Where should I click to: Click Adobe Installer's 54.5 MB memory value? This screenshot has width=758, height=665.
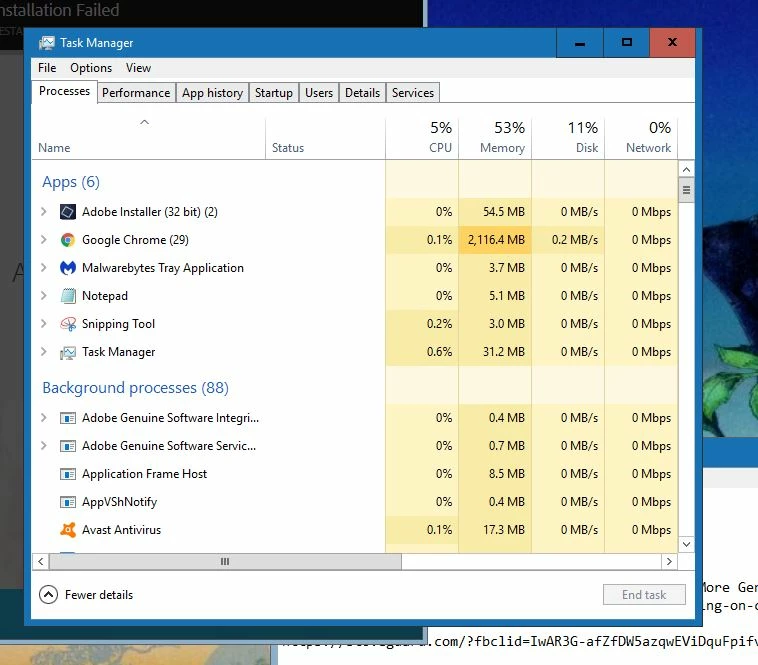503,212
